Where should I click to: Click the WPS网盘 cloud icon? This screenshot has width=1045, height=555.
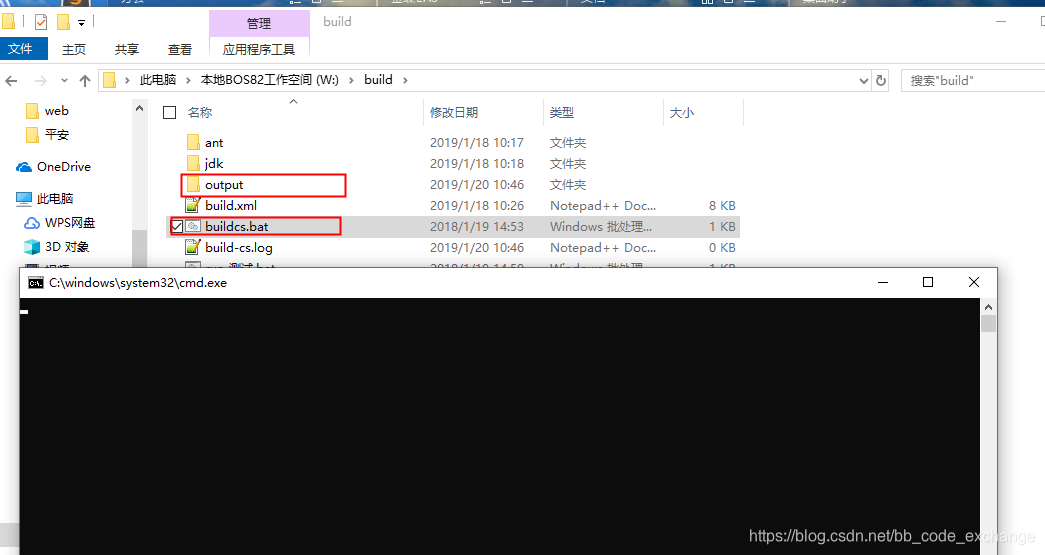point(32,223)
